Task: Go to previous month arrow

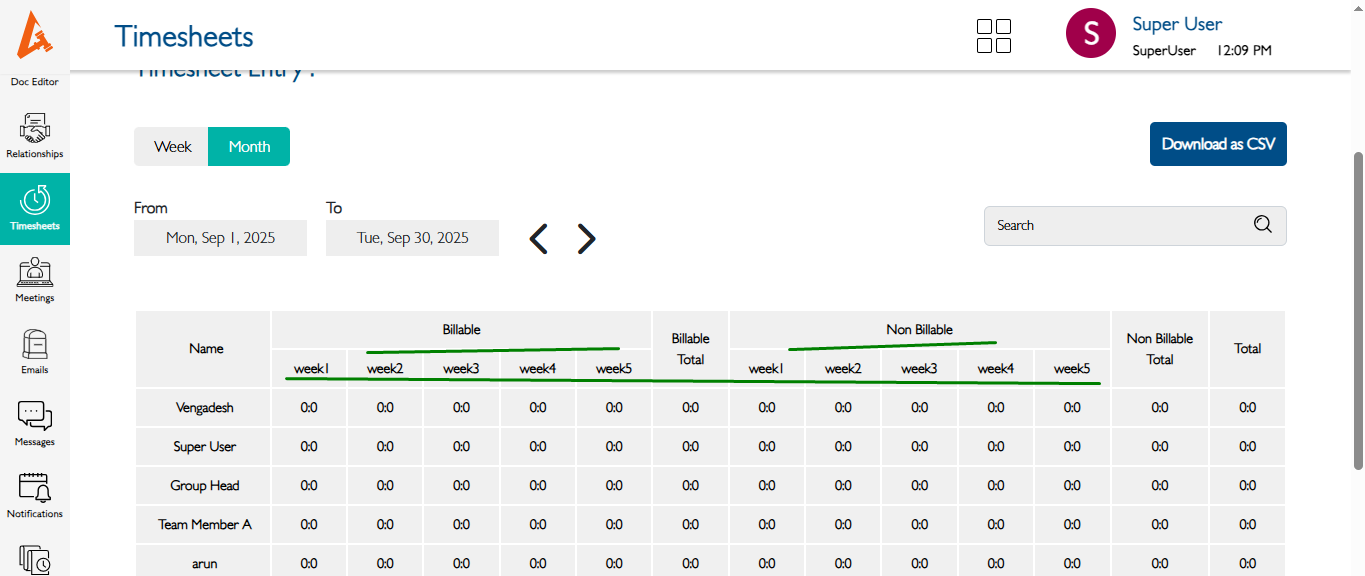Action: 538,239
